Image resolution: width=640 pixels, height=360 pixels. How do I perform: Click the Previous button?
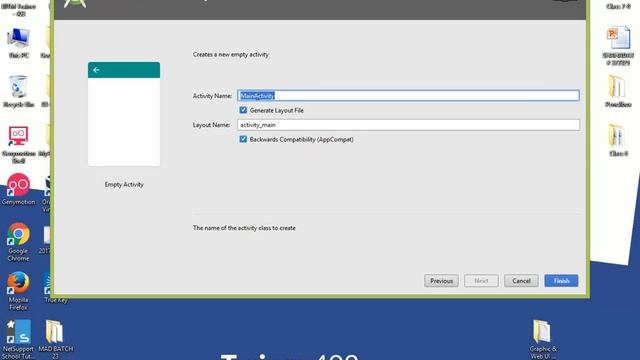pos(441,281)
